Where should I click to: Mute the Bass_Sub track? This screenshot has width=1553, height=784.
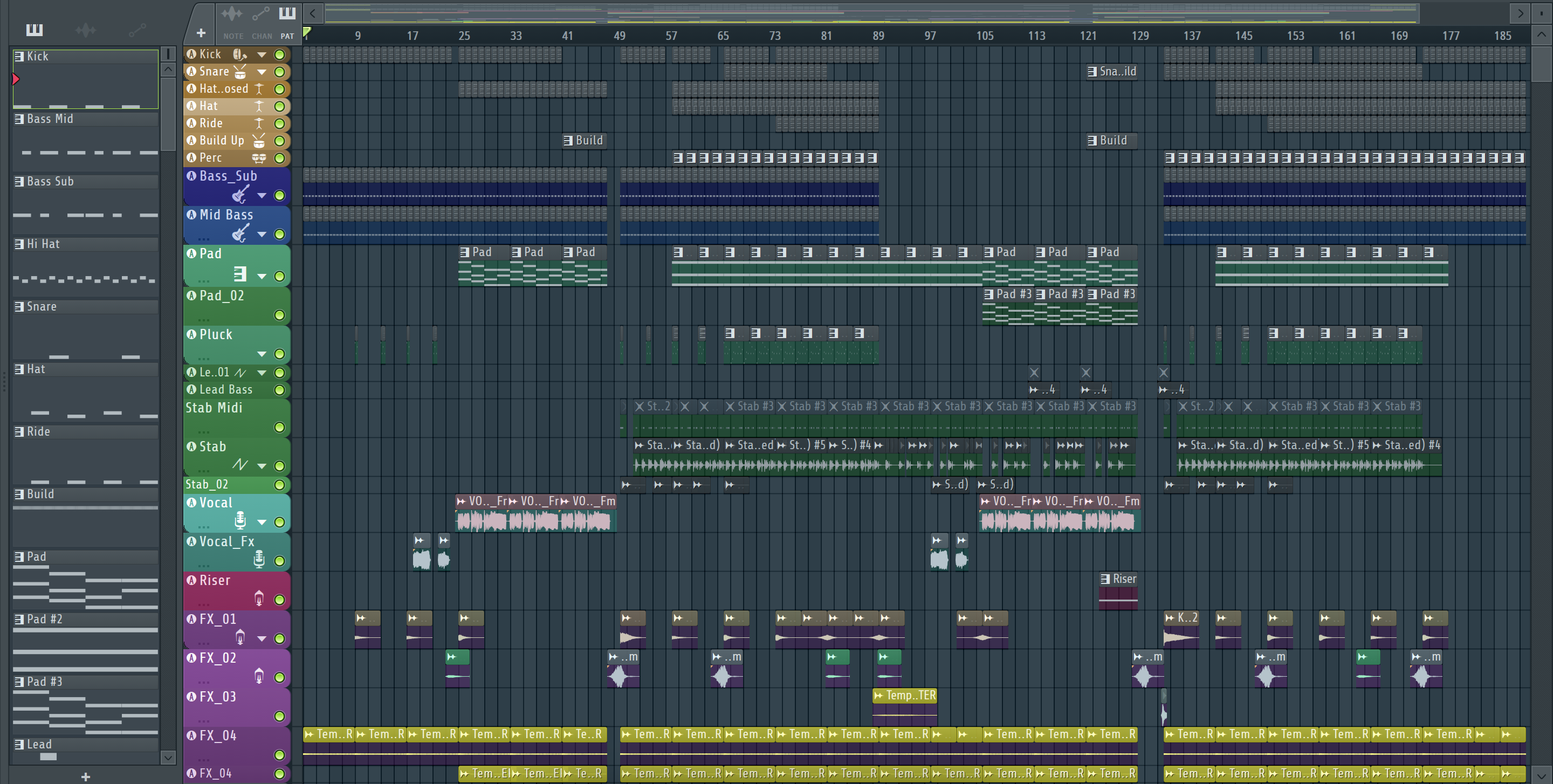click(x=280, y=195)
